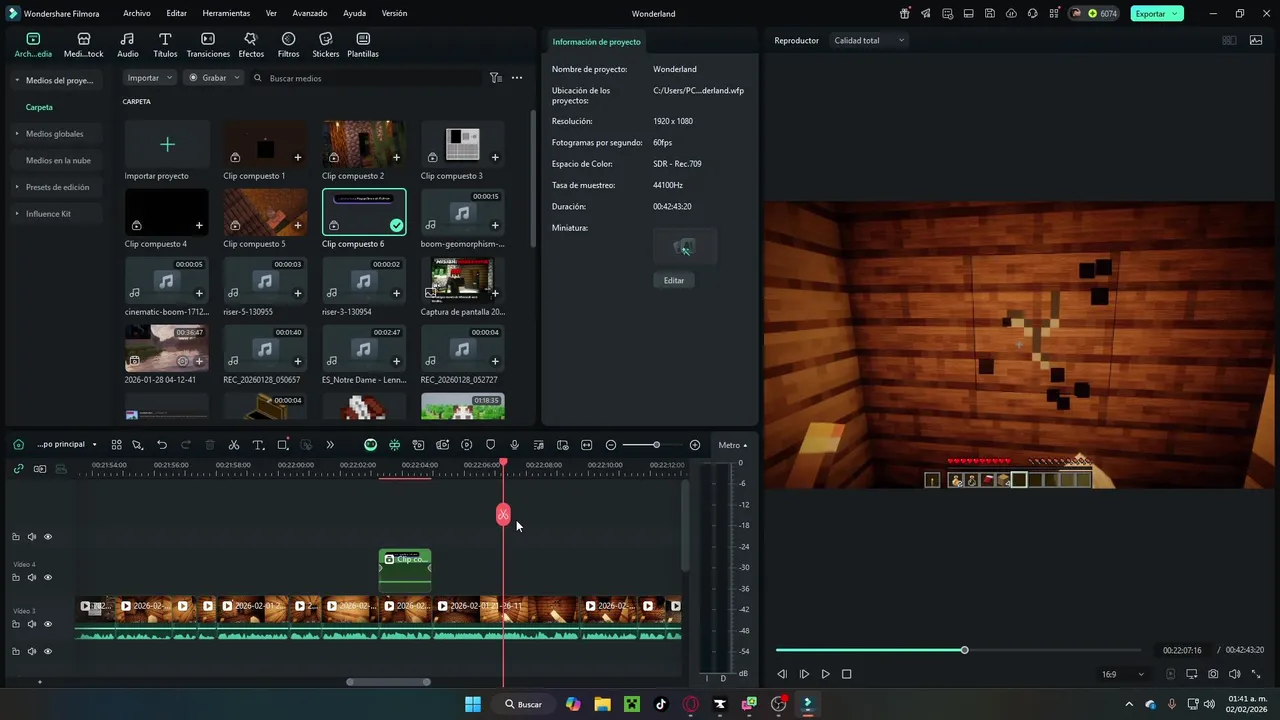Open the Metro audio meter dropdown
Image resolution: width=1280 pixels, height=720 pixels.
point(733,445)
